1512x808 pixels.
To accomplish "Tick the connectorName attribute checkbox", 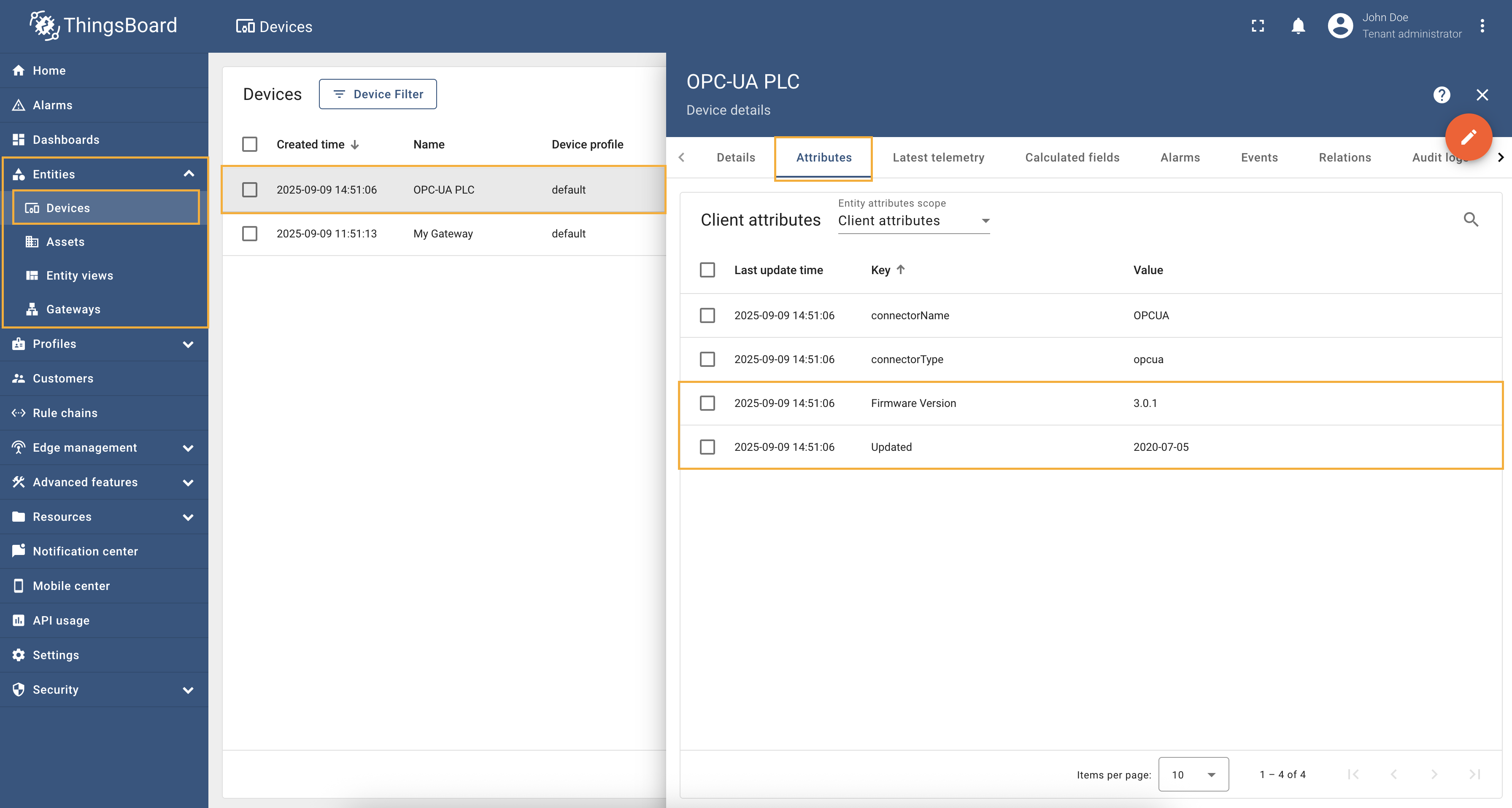I will 707,316.
